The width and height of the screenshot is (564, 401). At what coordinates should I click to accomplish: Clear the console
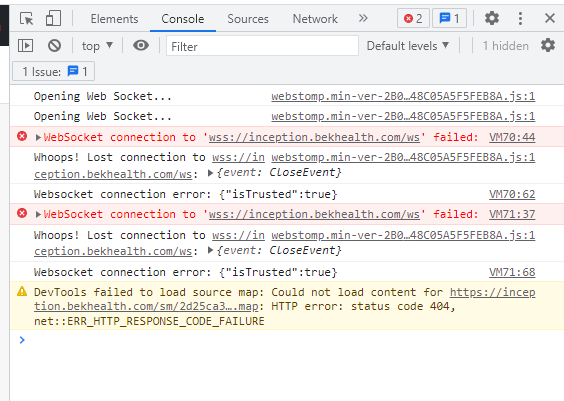(x=55, y=46)
